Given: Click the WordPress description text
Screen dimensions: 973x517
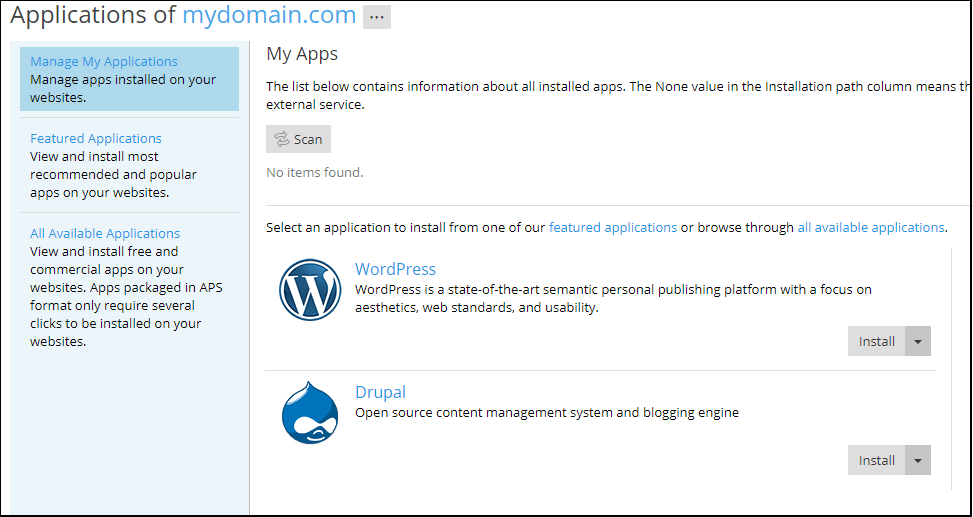Looking at the screenshot, I should tap(613, 299).
